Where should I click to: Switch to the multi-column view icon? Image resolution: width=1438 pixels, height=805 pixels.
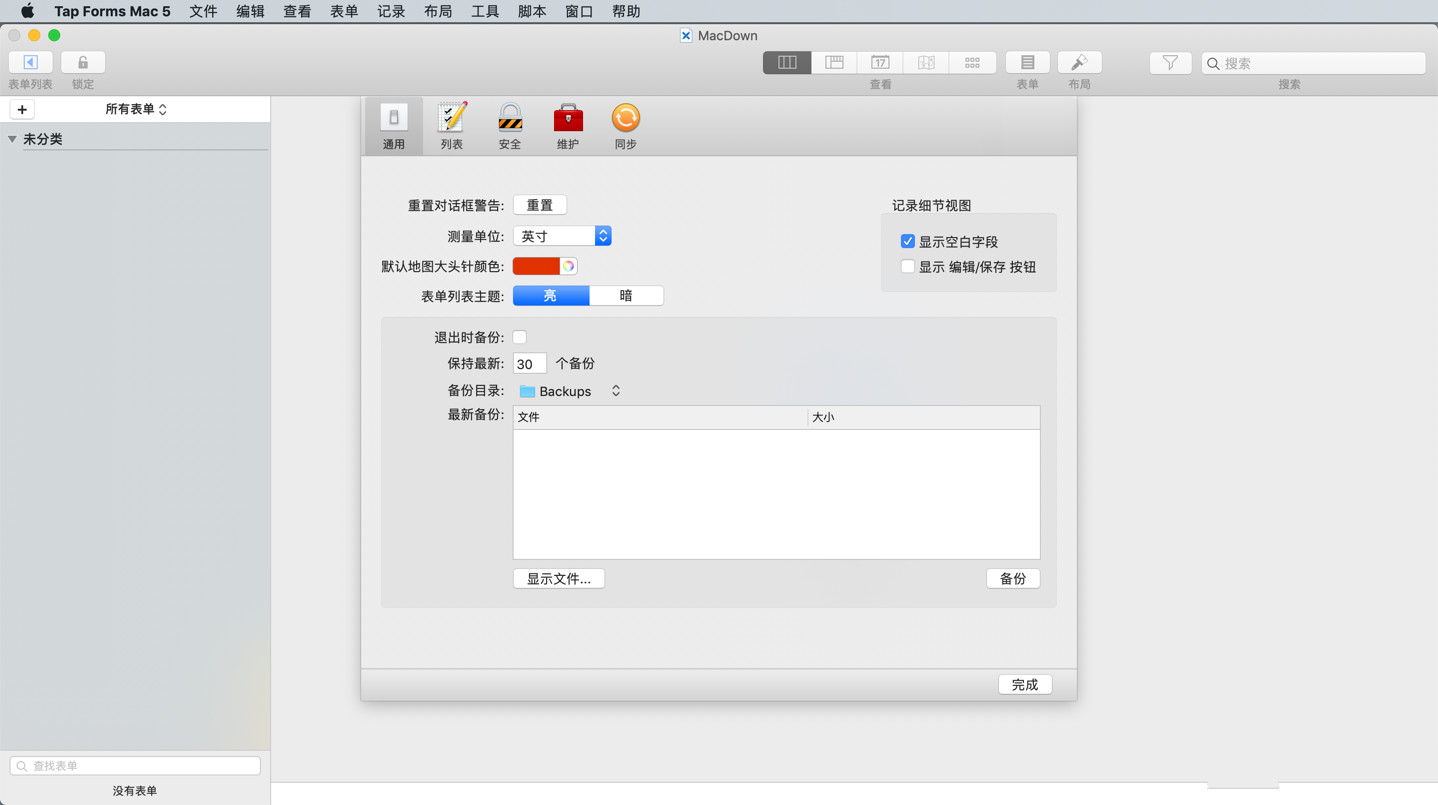coord(787,62)
